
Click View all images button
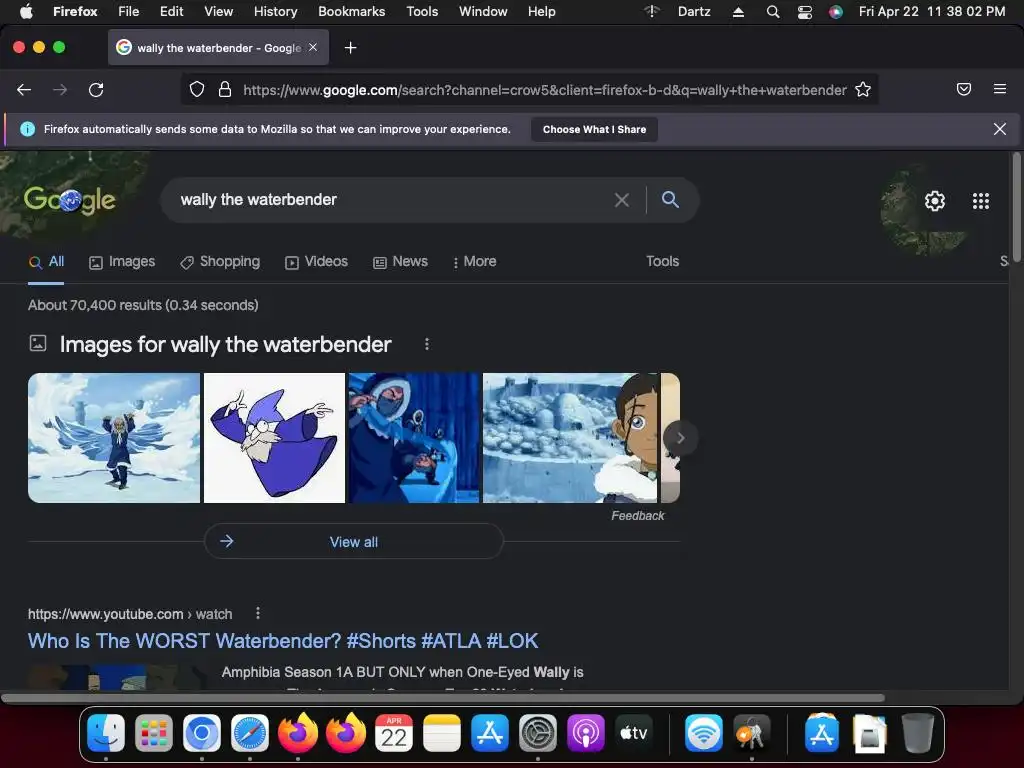pos(353,541)
